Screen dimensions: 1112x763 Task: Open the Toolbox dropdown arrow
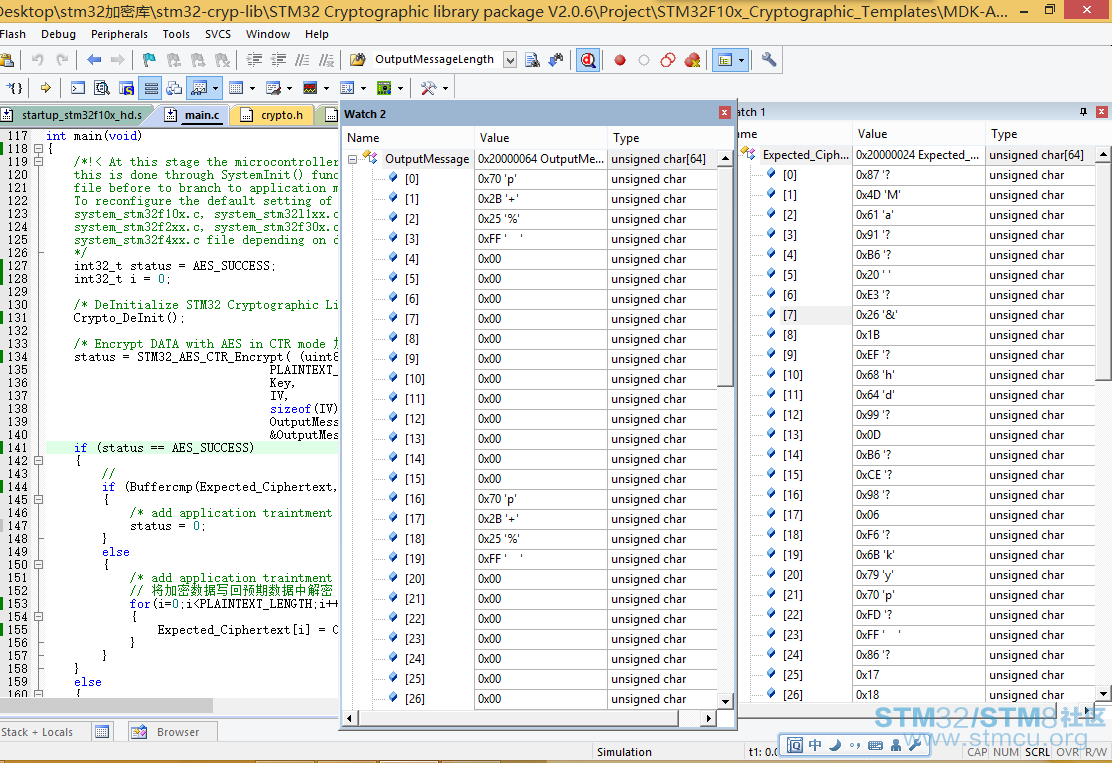click(x=445, y=88)
